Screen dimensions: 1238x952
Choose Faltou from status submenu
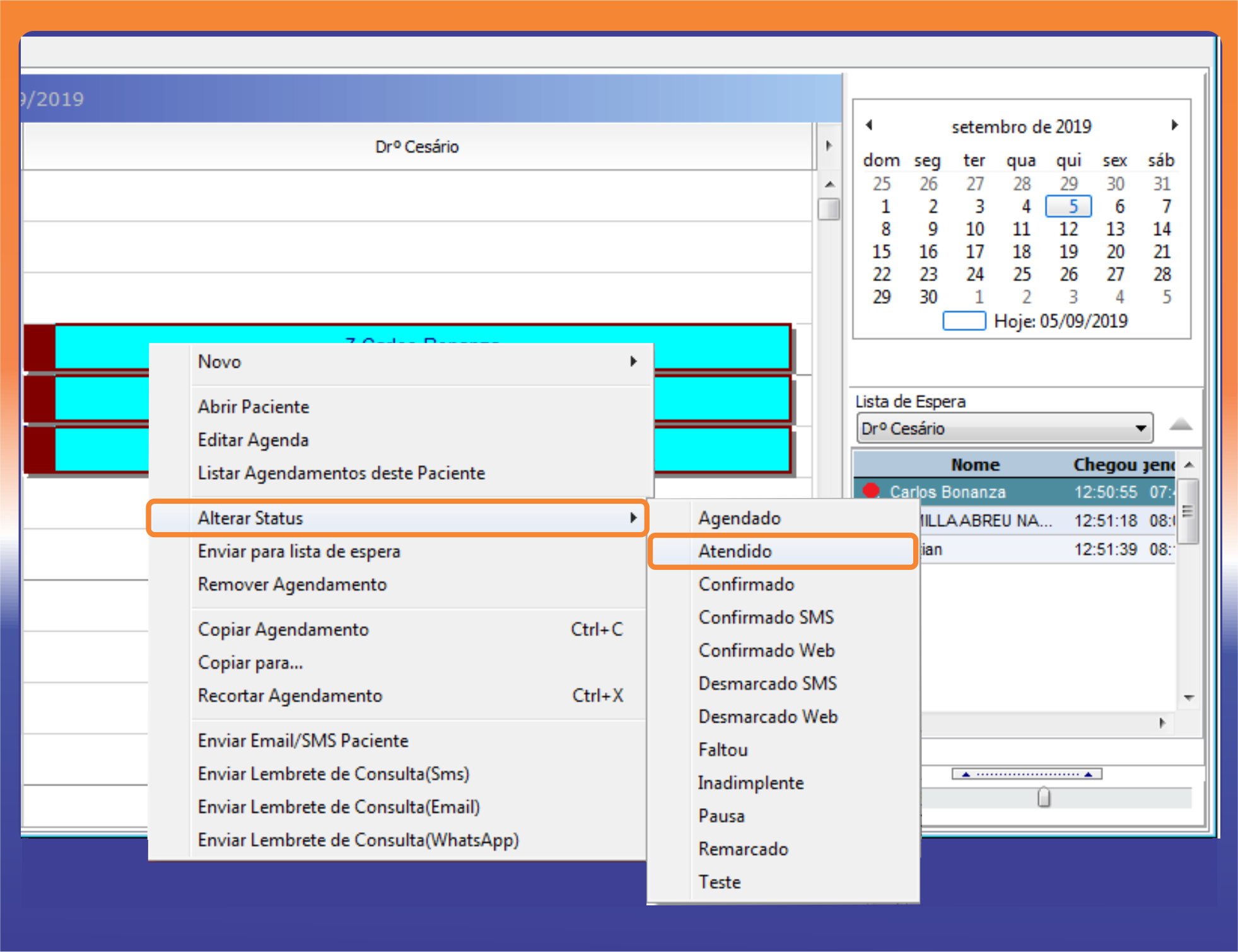point(723,750)
